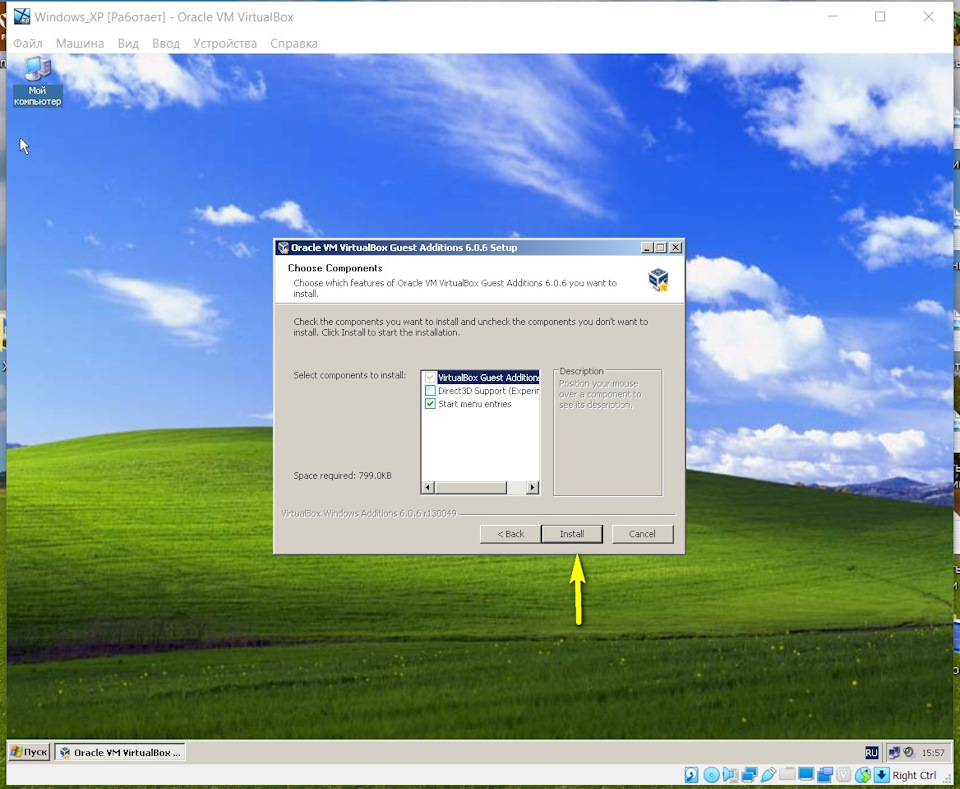The width and height of the screenshot is (960, 789).
Task: Go back with the < Back button
Action: point(511,534)
